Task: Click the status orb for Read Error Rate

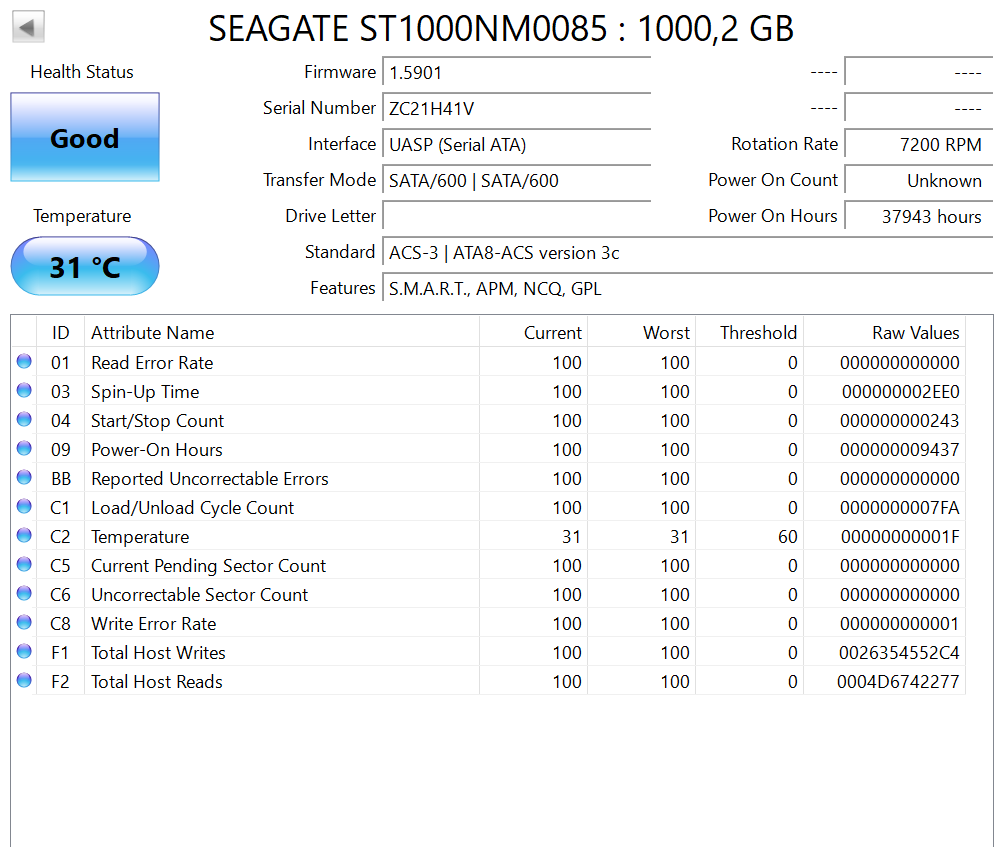Action: pos(24,362)
